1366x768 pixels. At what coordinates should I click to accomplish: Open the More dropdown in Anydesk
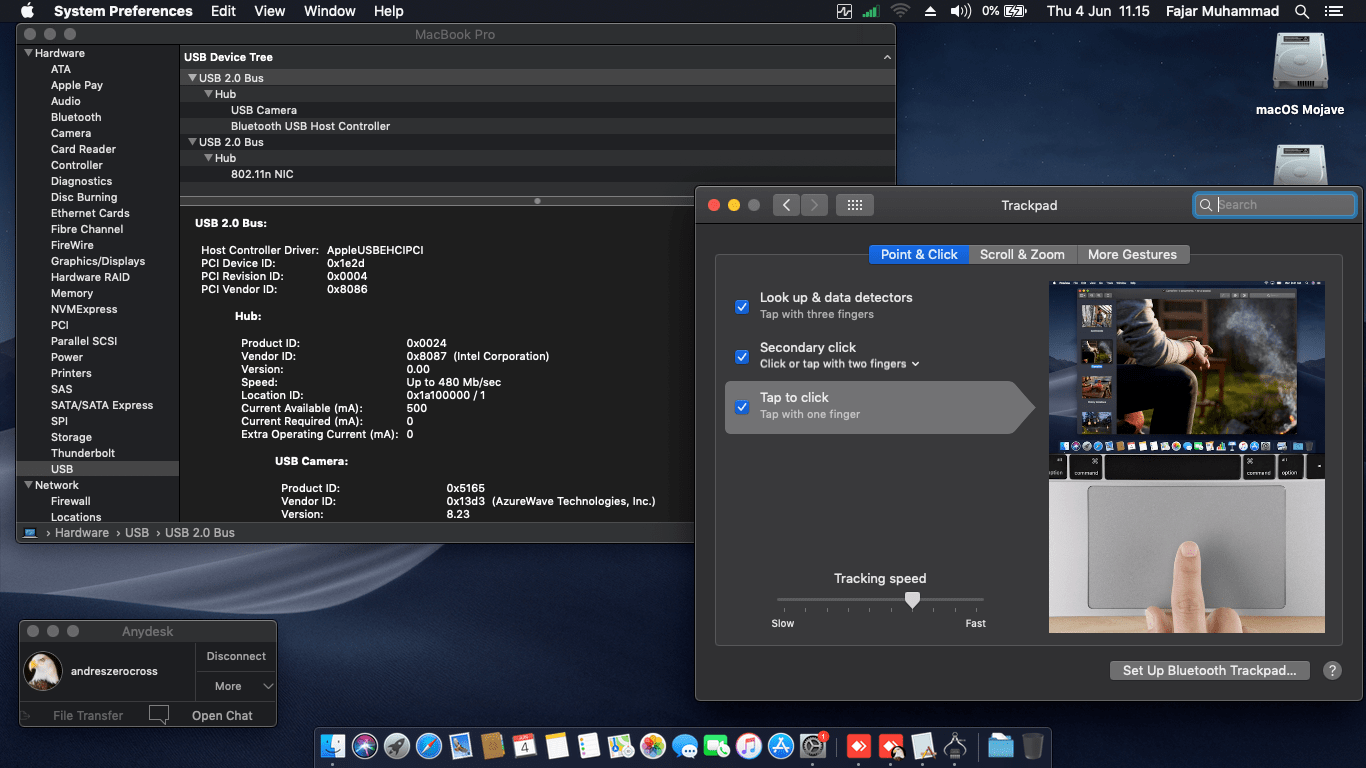236,686
